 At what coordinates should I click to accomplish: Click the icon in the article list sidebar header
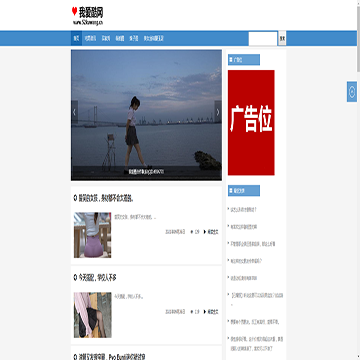point(231,191)
